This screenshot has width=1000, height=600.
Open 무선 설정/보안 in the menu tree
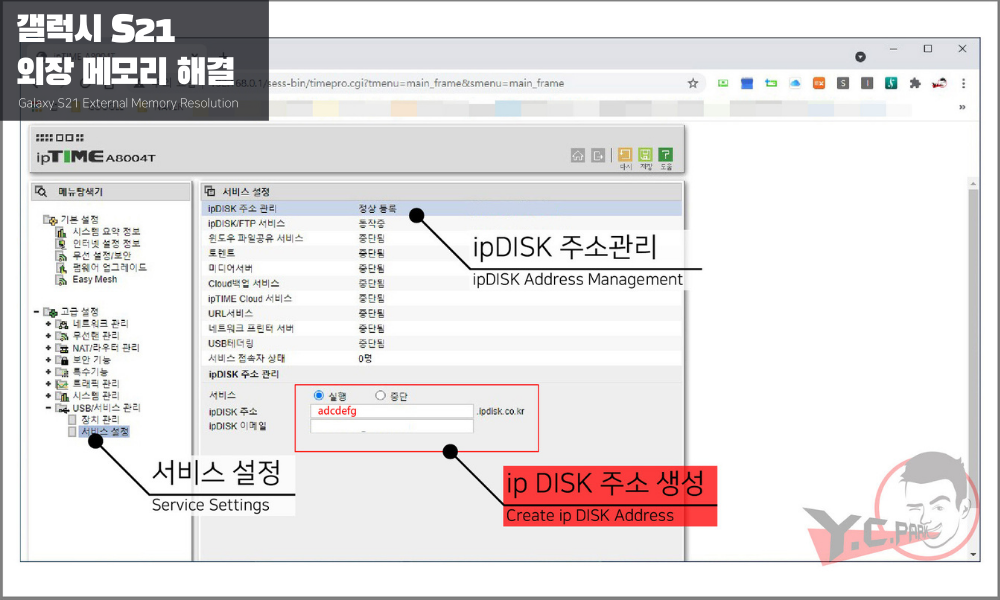click(x=101, y=256)
